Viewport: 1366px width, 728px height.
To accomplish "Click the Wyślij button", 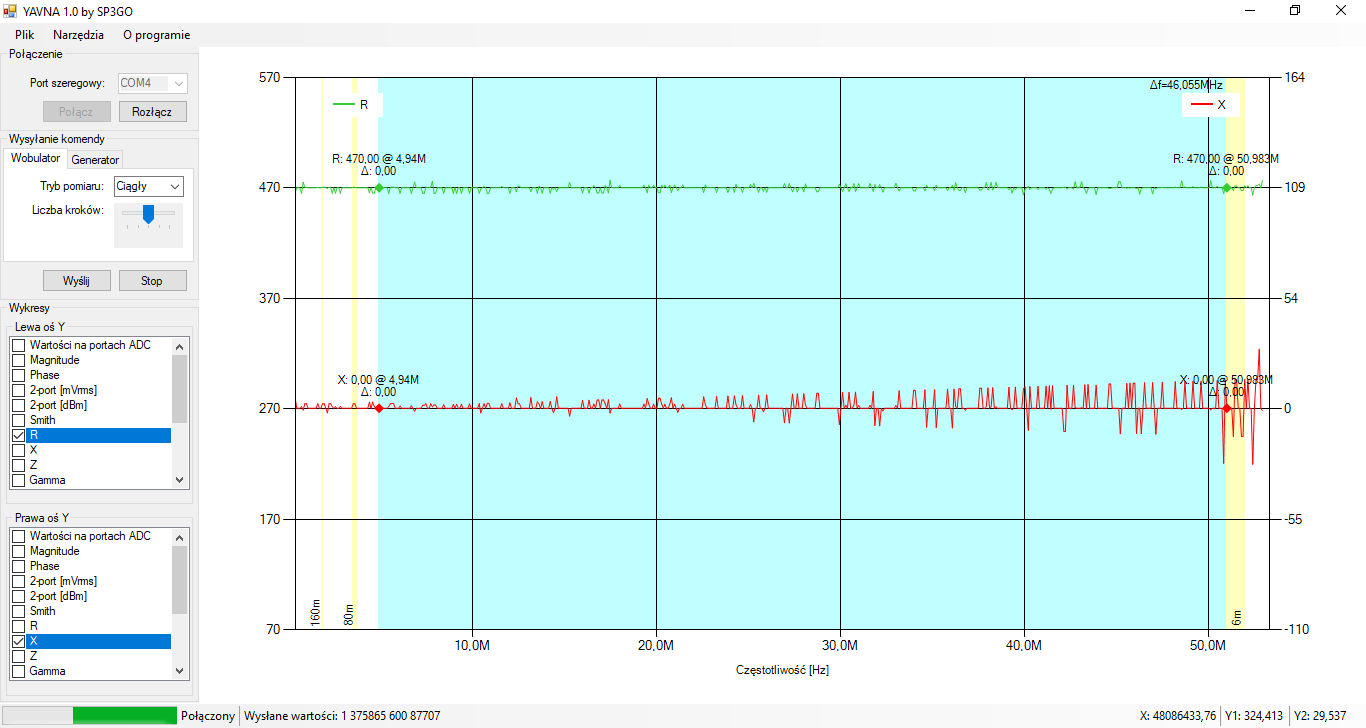I will [x=76, y=281].
